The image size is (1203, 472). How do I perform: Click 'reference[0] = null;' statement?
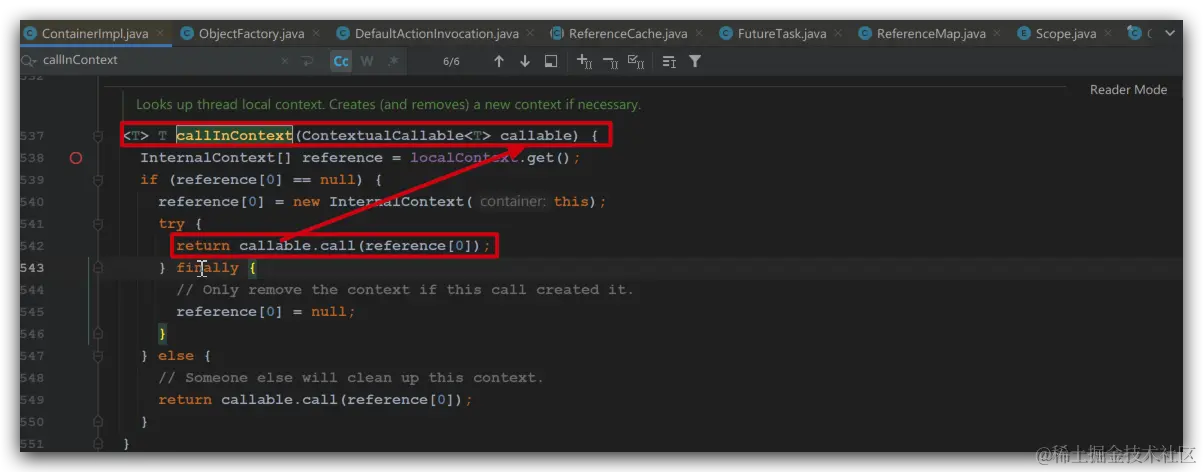266,312
